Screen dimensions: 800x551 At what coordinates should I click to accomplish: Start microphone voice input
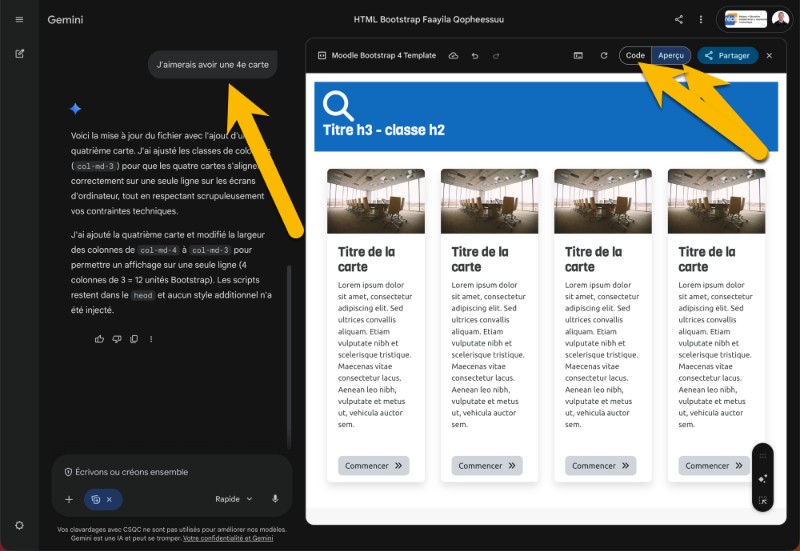[275, 499]
